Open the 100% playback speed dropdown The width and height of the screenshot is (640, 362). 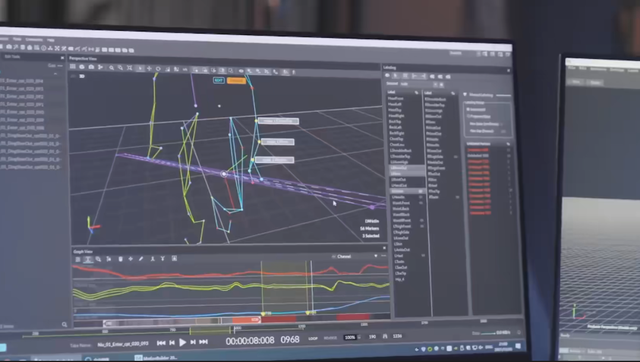pos(352,337)
